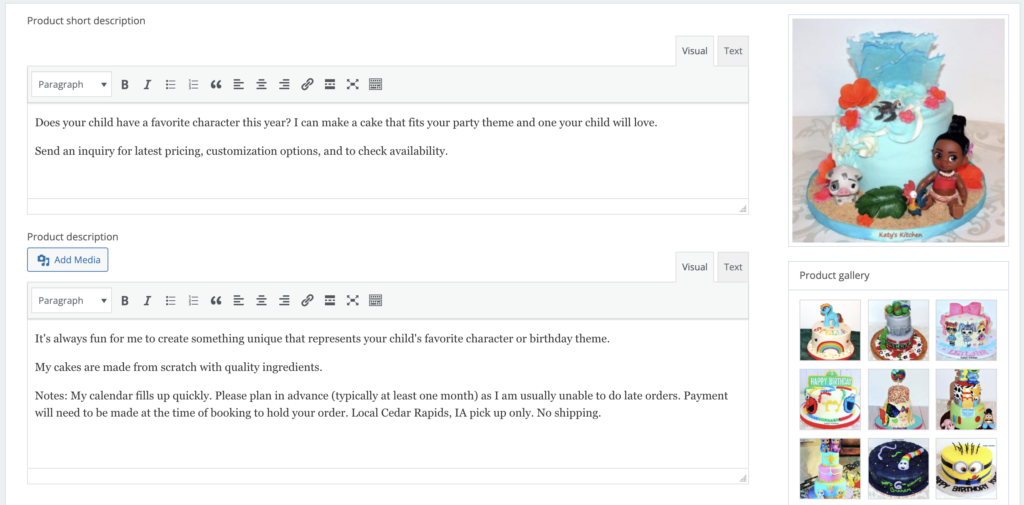
Task: Open Paragraph format dropdown in short description
Action: [x=72, y=85]
